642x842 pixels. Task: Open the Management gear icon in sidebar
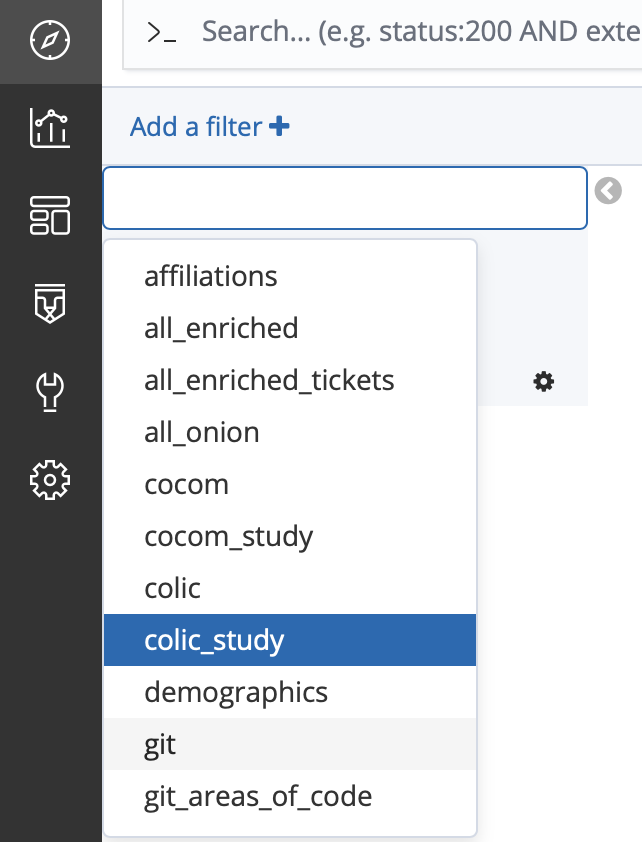(50, 480)
